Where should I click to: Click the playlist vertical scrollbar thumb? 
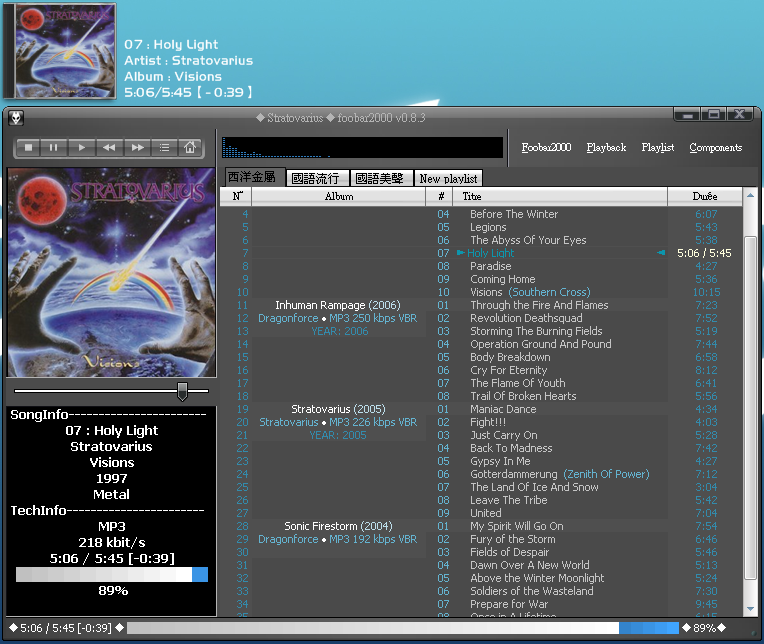(x=750, y=407)
